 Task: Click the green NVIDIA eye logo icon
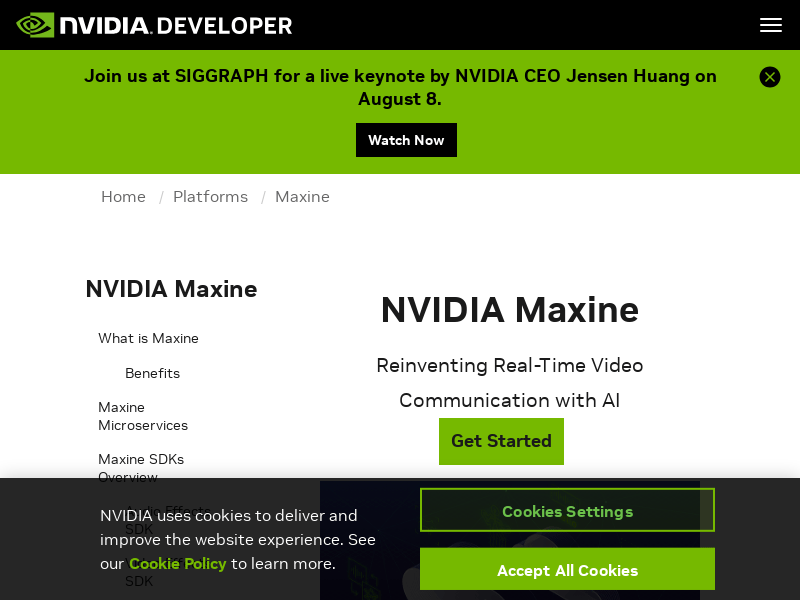point(35,24)
